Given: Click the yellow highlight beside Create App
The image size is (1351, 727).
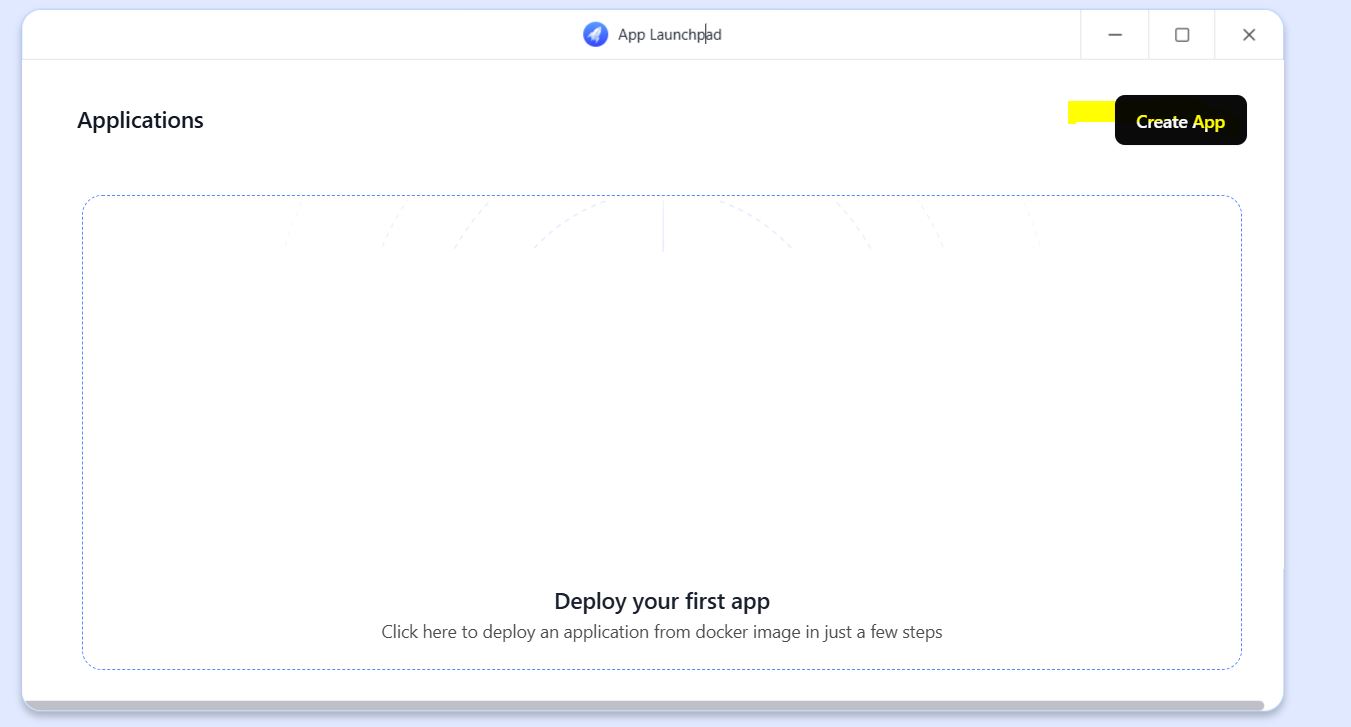Looking at the screenshot, I should 1090,112.
